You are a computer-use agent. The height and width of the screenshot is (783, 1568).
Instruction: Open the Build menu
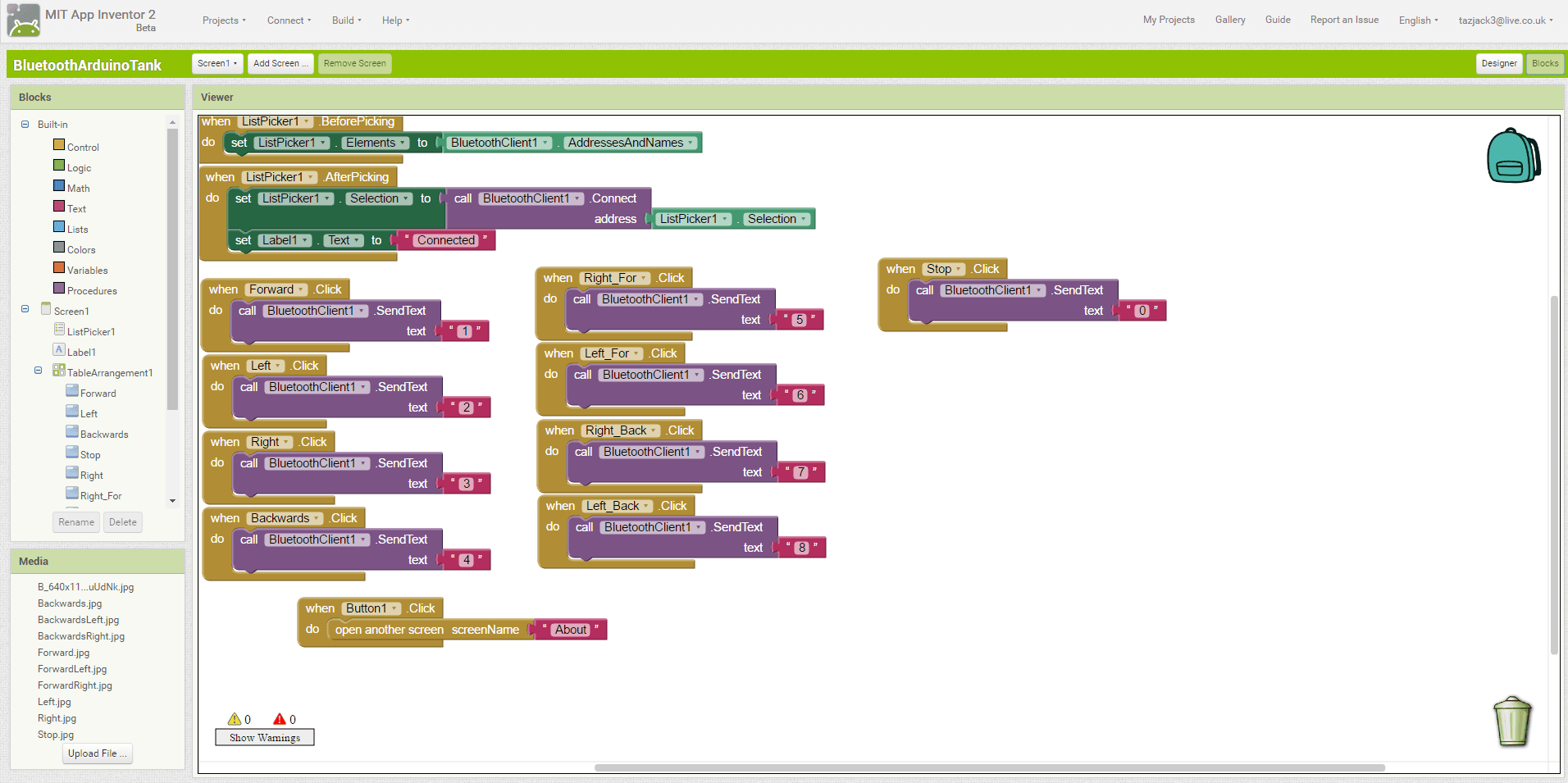coord(346,20)
